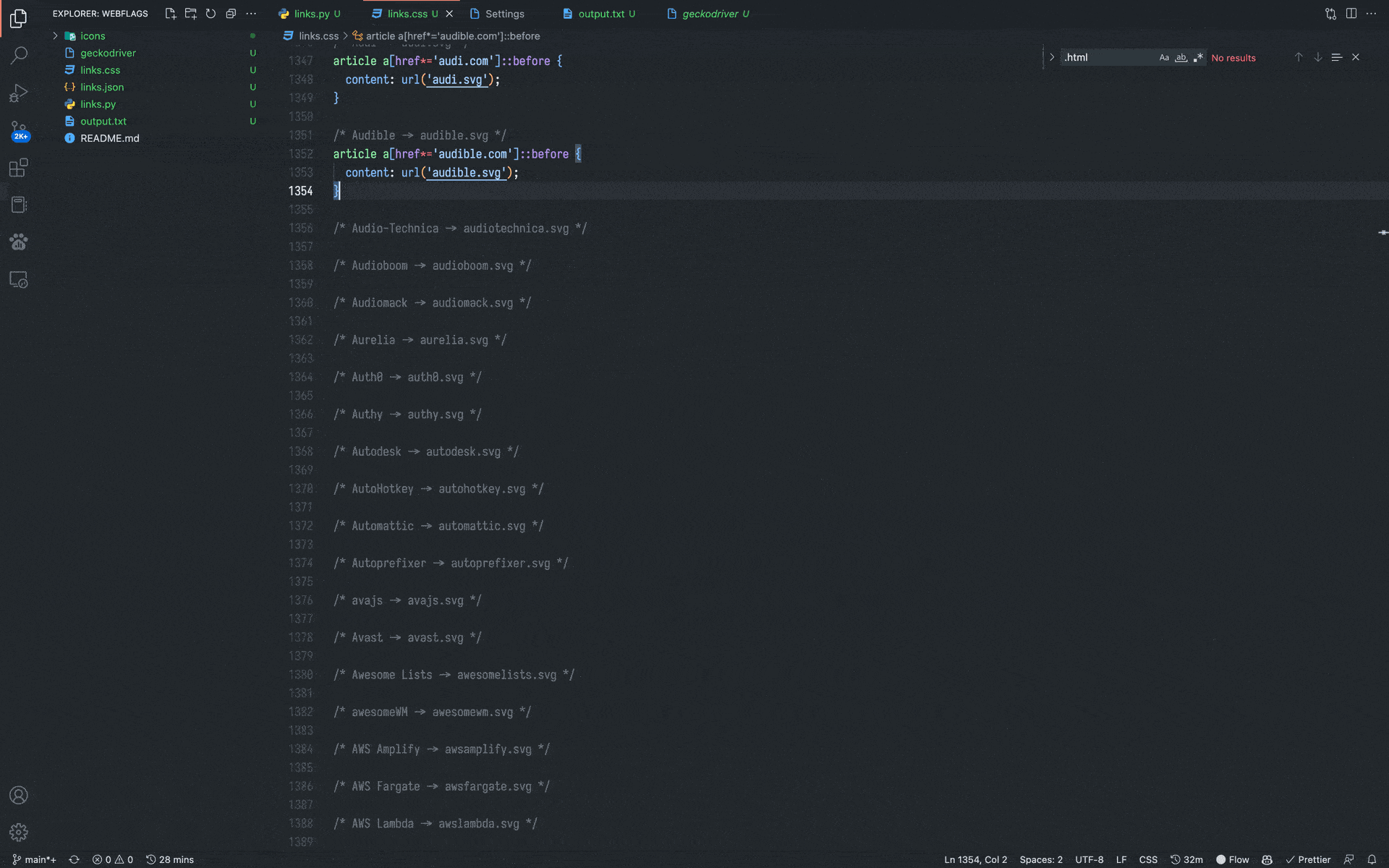Click New File icon in Explorer header
Image resolution: width=1389 pixels, height=868 pixels.
[171, 14]
